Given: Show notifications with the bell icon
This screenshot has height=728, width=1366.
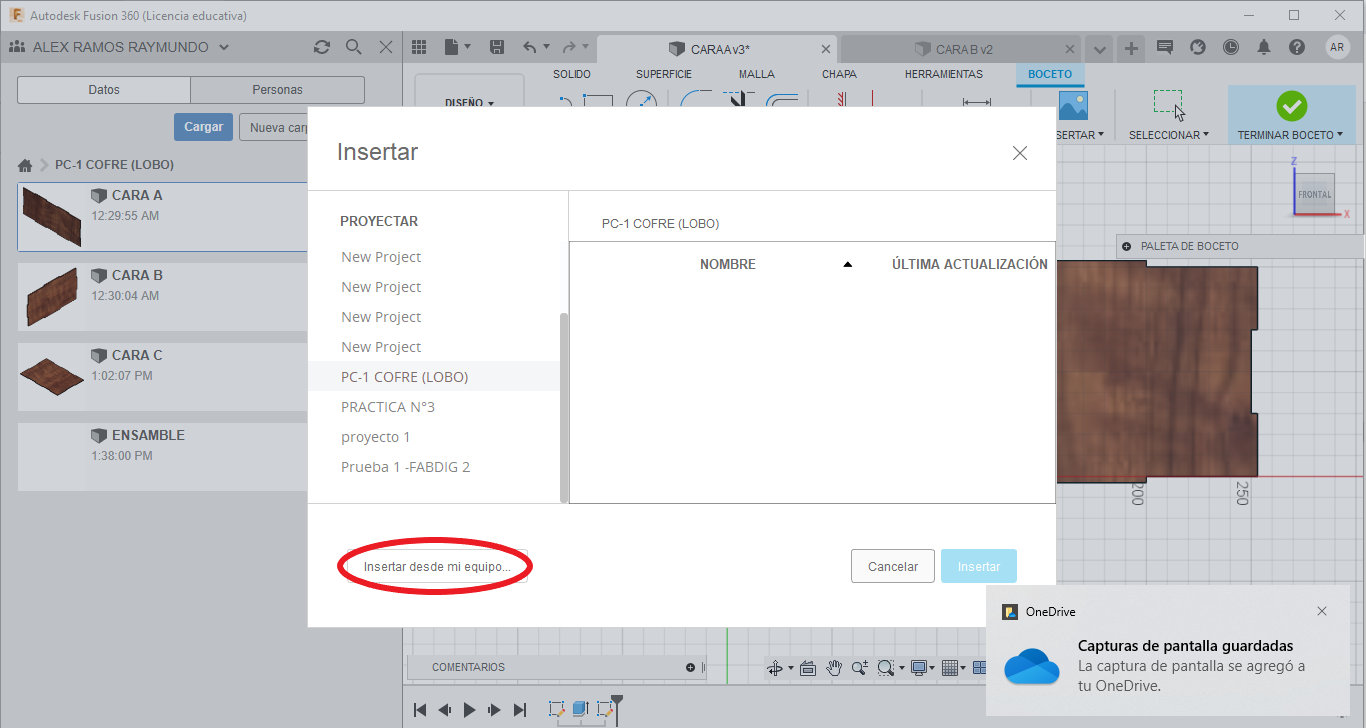Looking at the screenshot, I should point(1264,47).
